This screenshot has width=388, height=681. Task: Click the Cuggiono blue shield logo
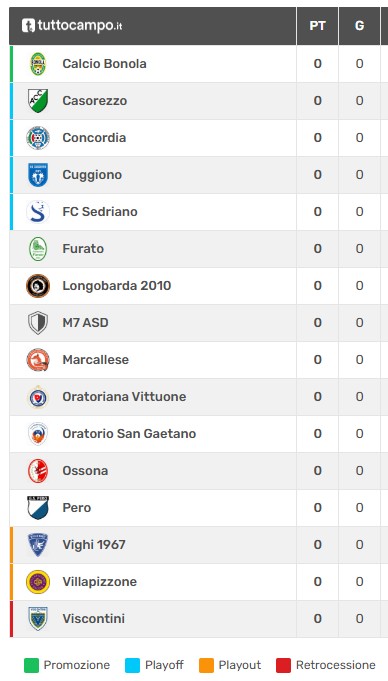(x=38, y=175)
